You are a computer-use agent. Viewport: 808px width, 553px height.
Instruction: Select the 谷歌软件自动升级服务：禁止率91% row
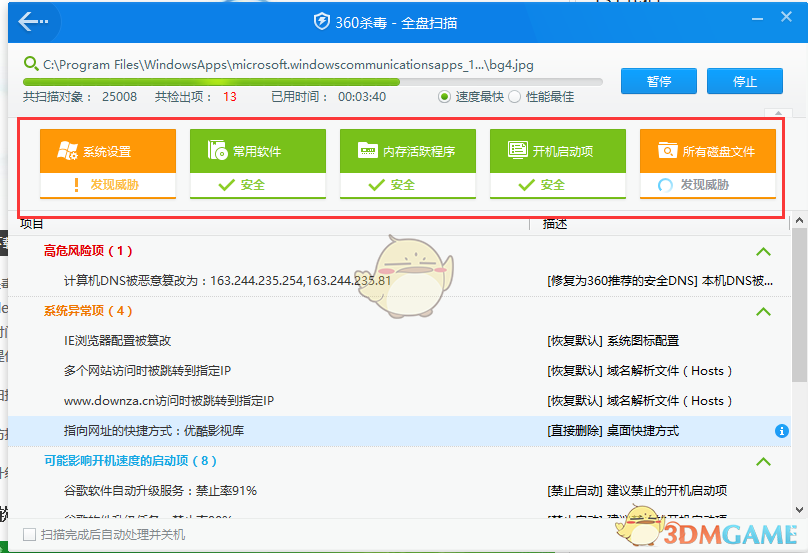pos(399,491)
